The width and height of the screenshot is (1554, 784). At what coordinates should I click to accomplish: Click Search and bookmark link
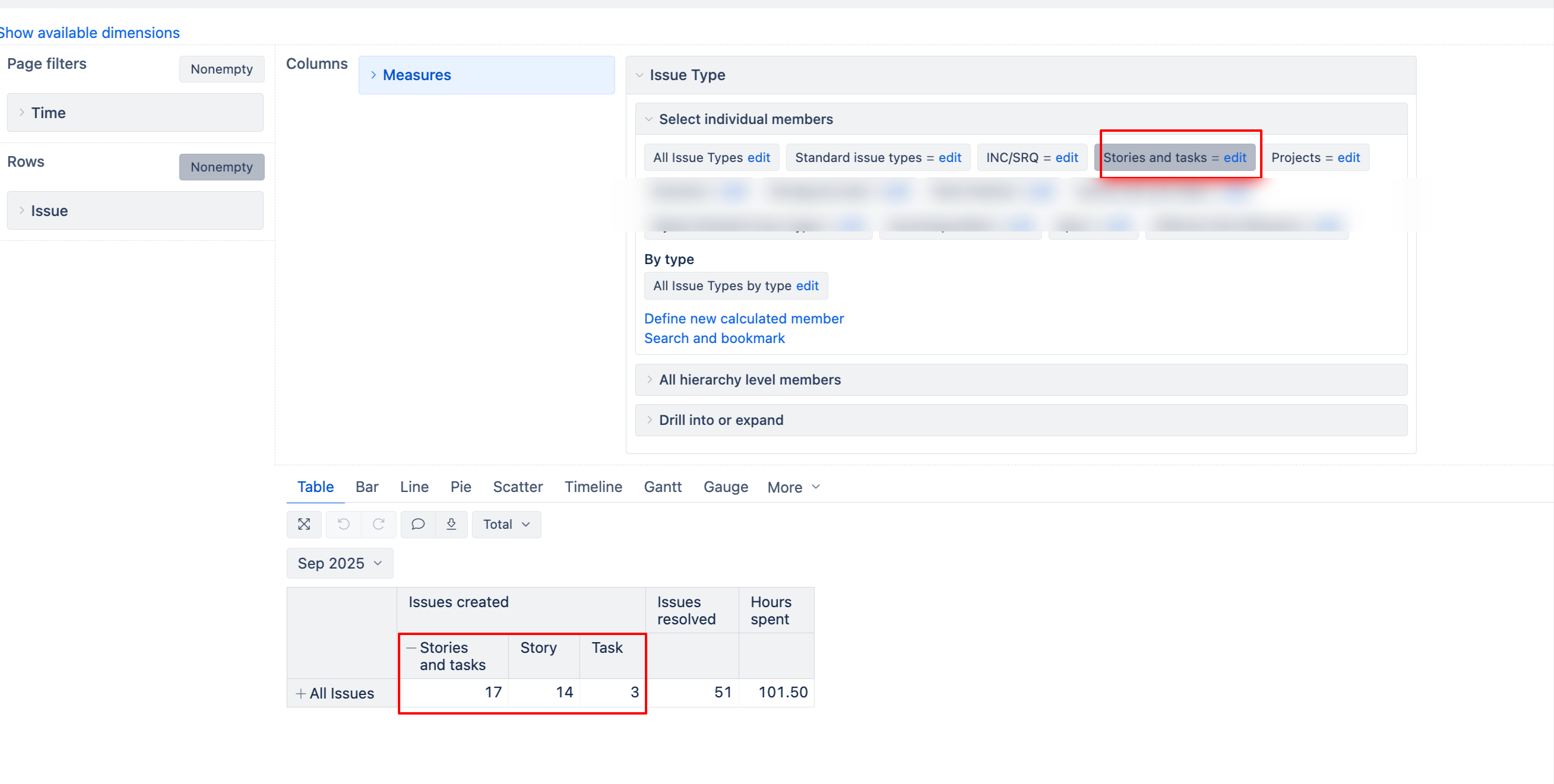714,338
